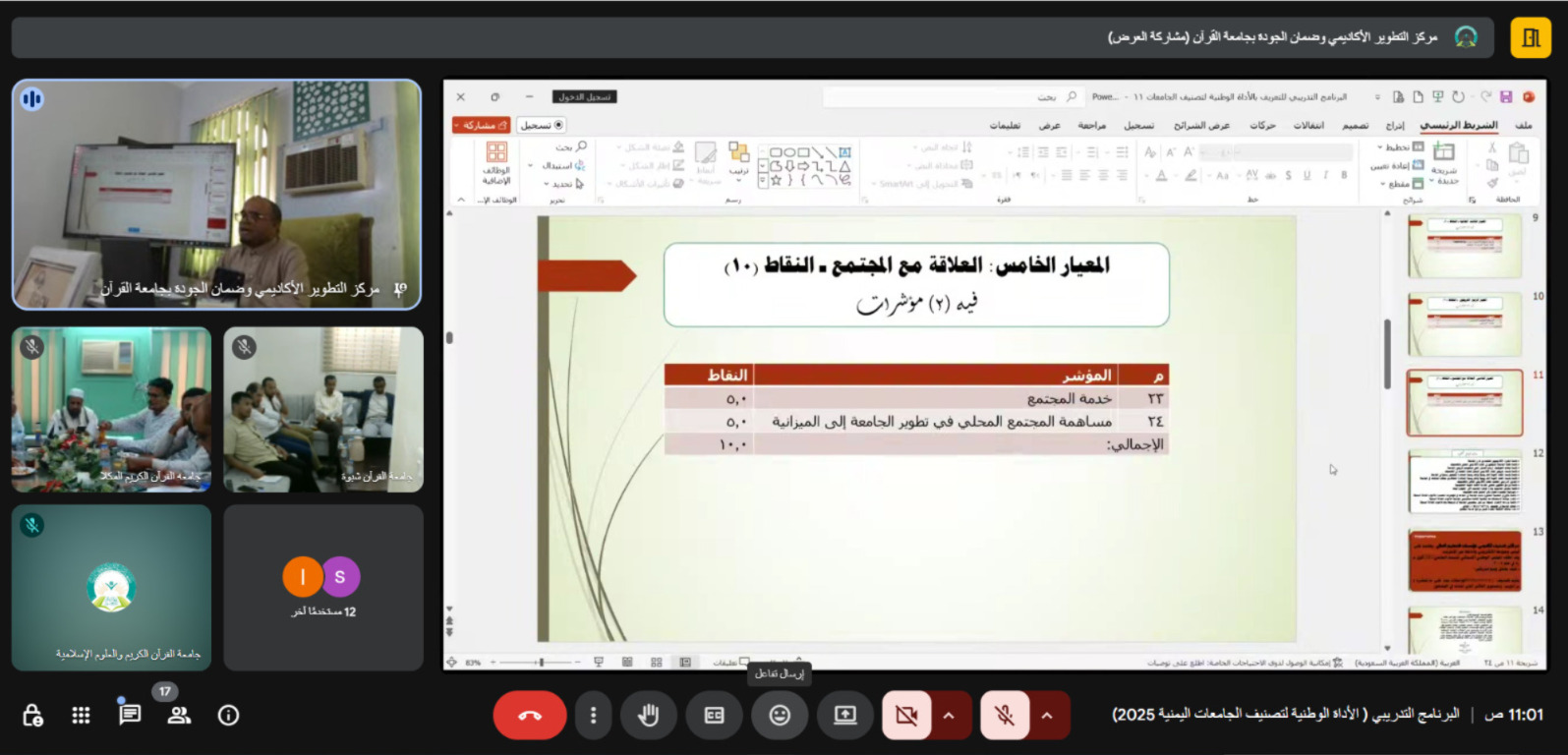Screen dimensions: 1568x755
Task: Turn on the camera
Action: (906, 716)
